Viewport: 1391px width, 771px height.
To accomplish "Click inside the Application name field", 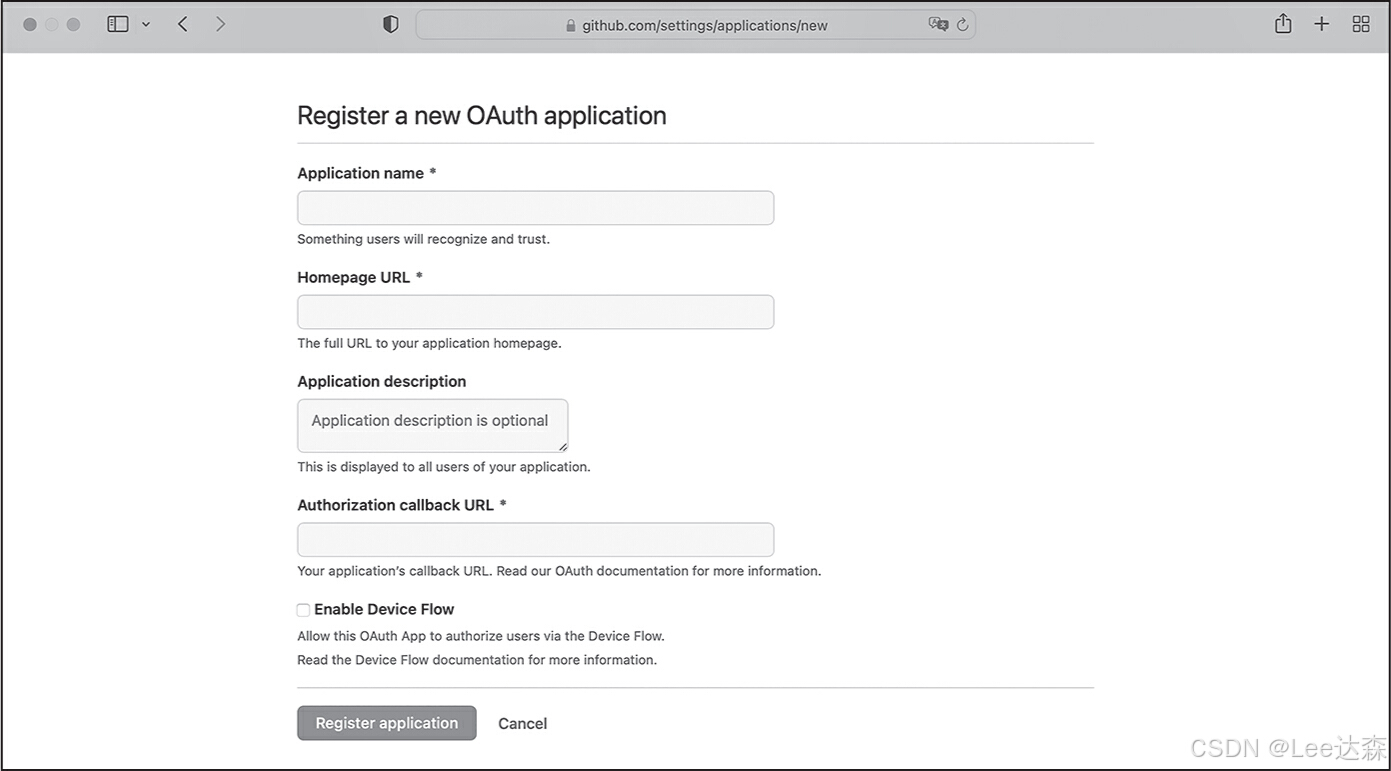I will (x=535, y=207).
